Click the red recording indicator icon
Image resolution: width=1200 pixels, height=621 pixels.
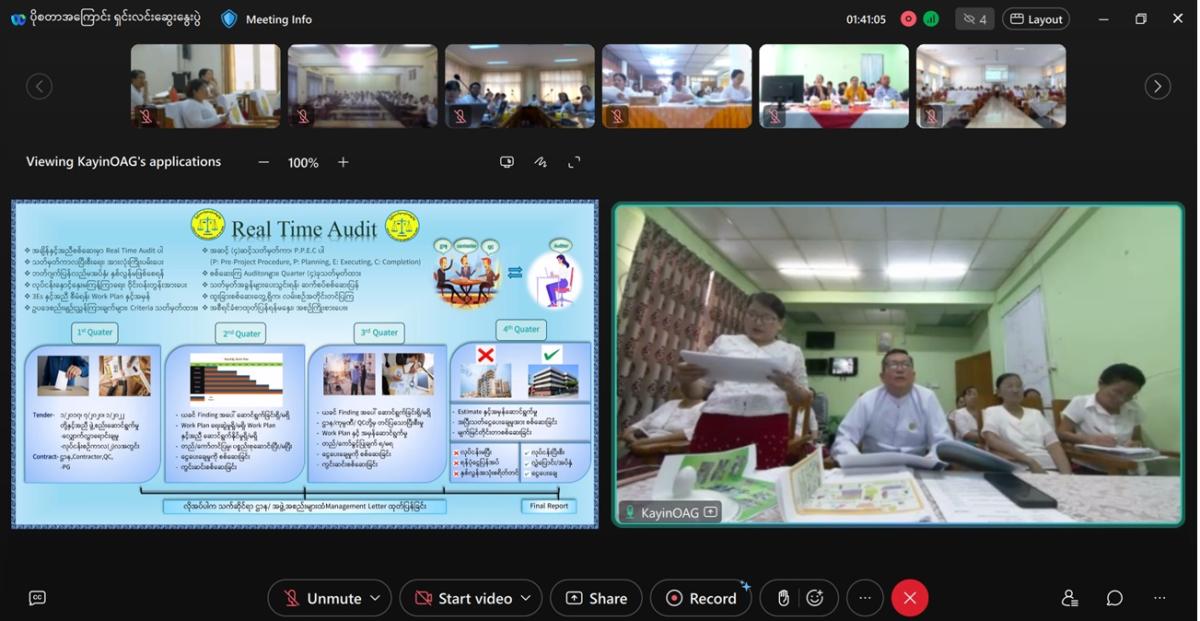tap(908, 19)
